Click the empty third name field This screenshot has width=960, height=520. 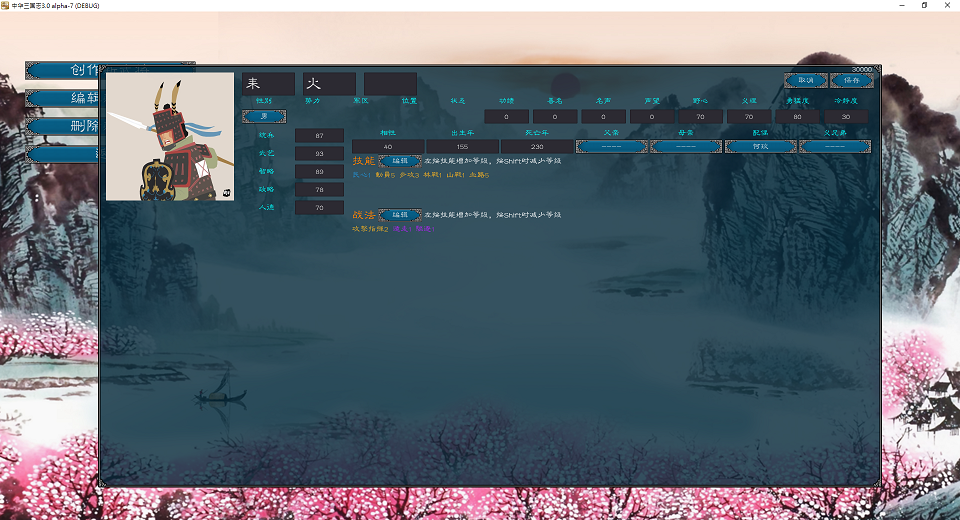pyautogui.click(x=390, y=84)
